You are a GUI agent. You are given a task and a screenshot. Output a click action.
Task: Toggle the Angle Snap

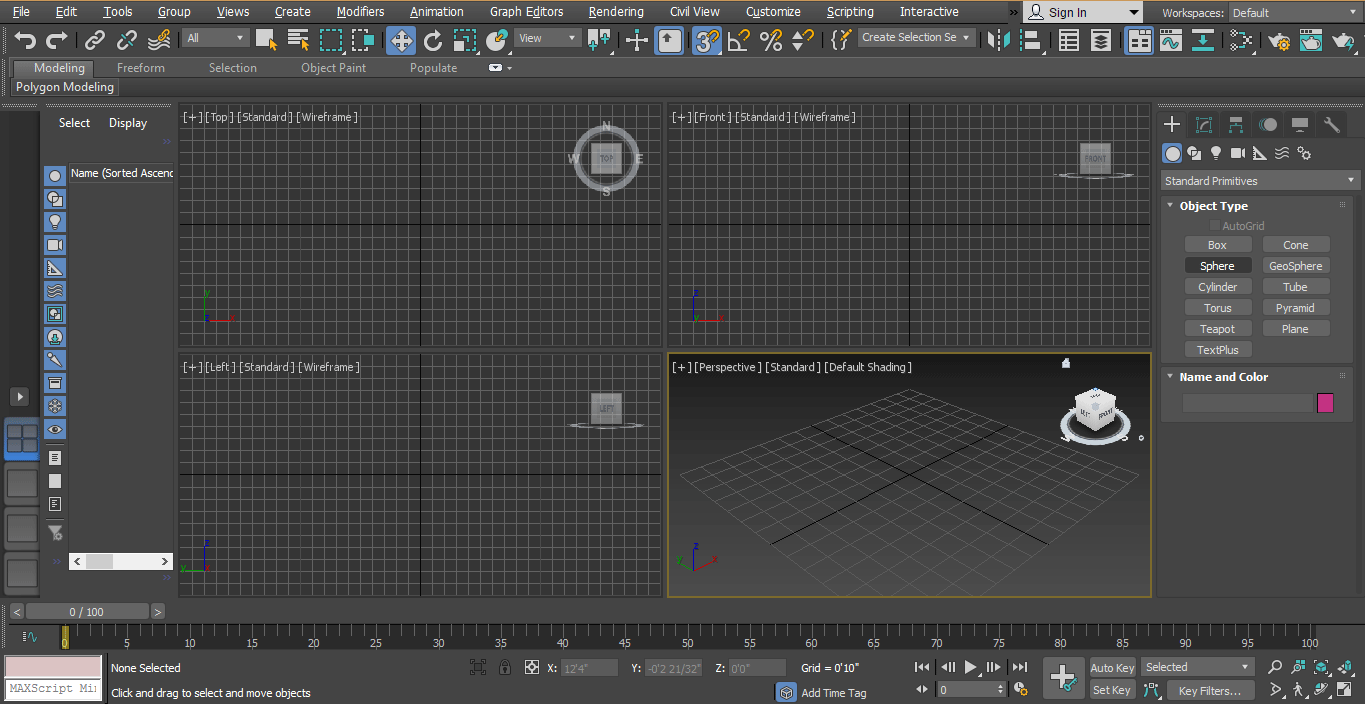click(x=740, y=37)
